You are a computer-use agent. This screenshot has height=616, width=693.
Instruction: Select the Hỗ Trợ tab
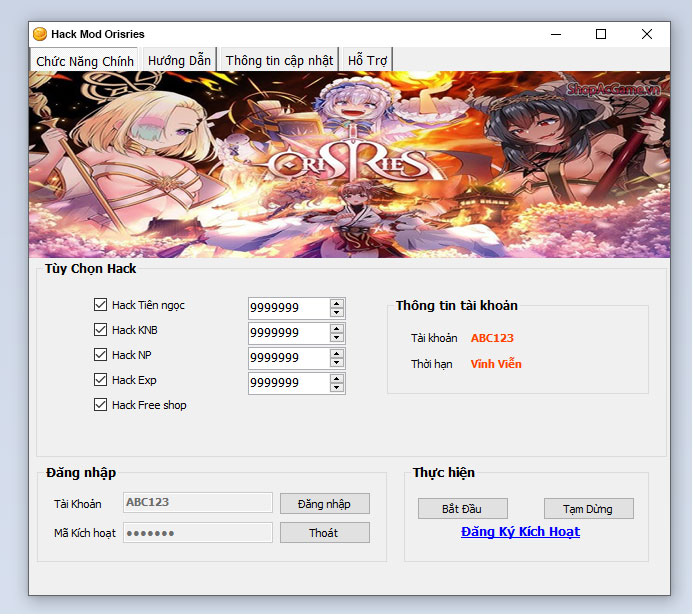click(367, 60)
